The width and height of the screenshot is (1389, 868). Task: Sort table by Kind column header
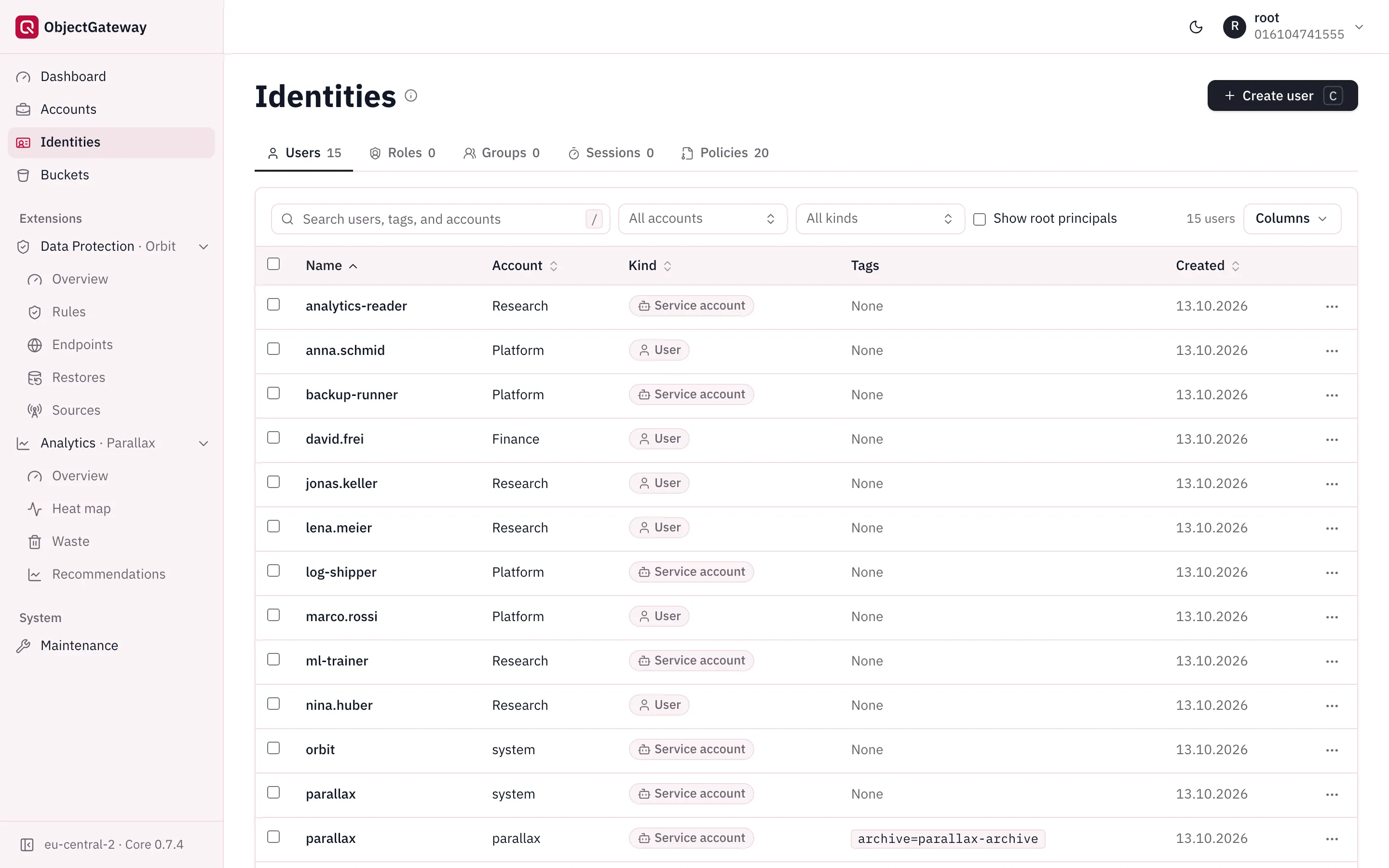(650, 266)
